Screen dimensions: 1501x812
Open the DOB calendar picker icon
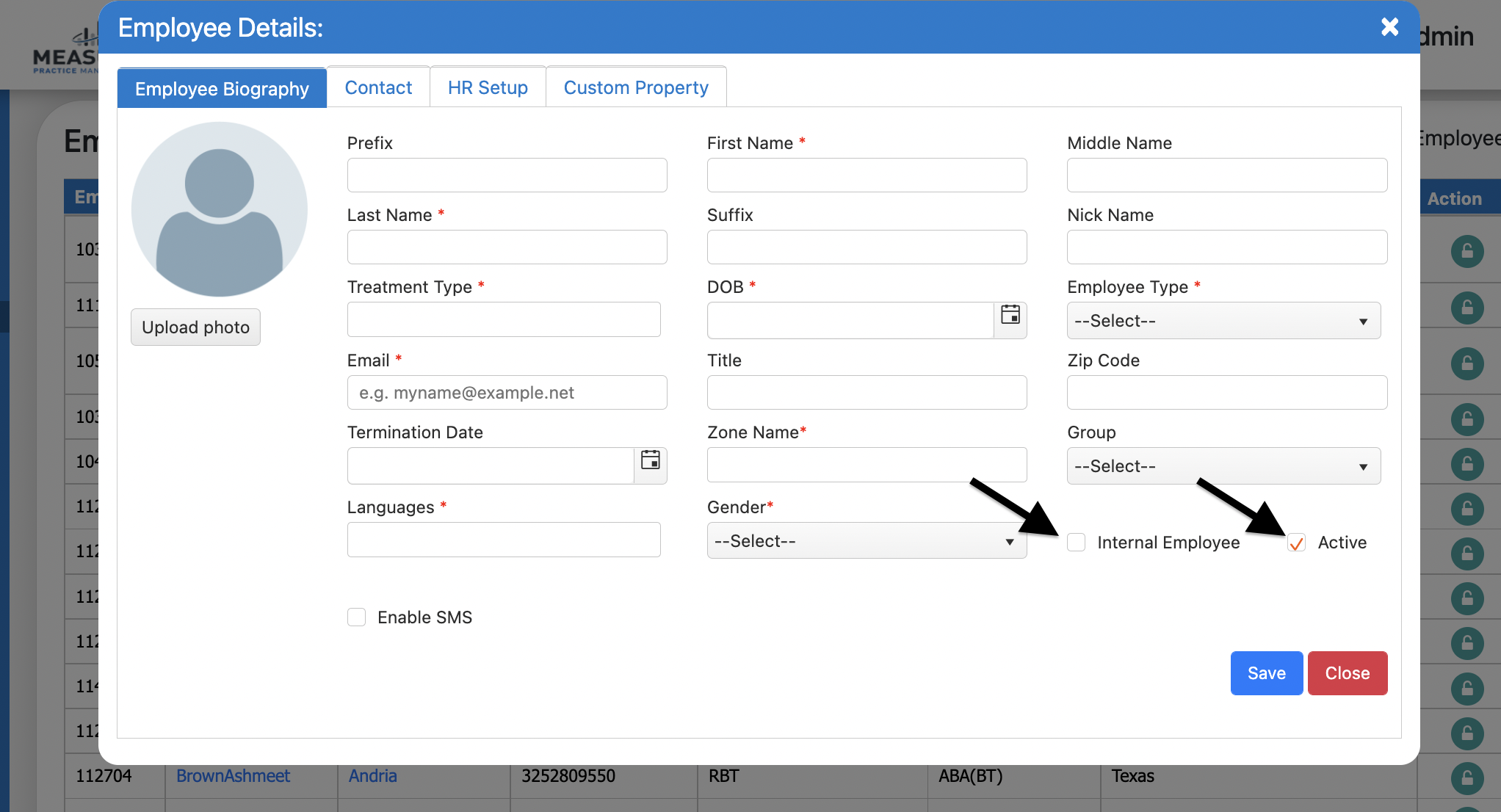[x=1010, y=316]
